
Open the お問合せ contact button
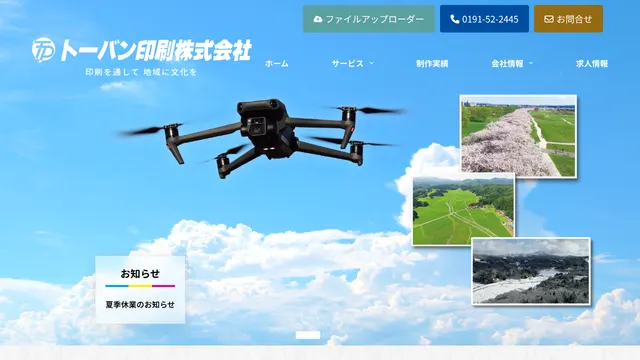pyautogui.click(x=568, y=19)
